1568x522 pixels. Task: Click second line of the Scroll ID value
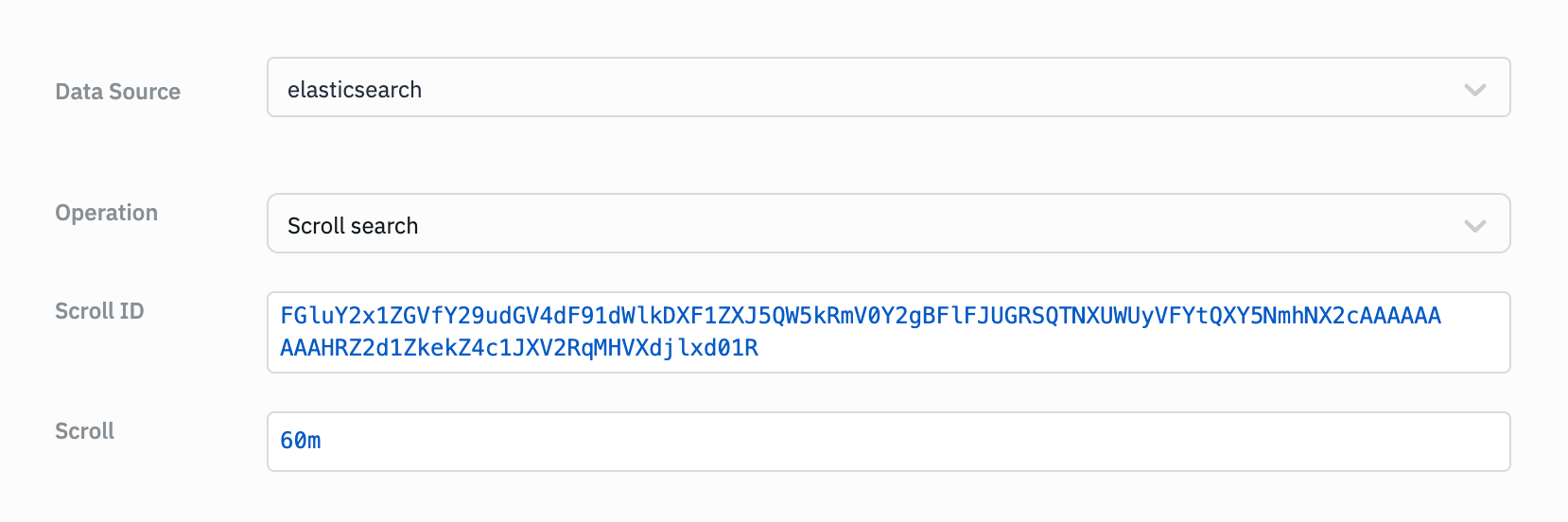(x=519, y=348)
